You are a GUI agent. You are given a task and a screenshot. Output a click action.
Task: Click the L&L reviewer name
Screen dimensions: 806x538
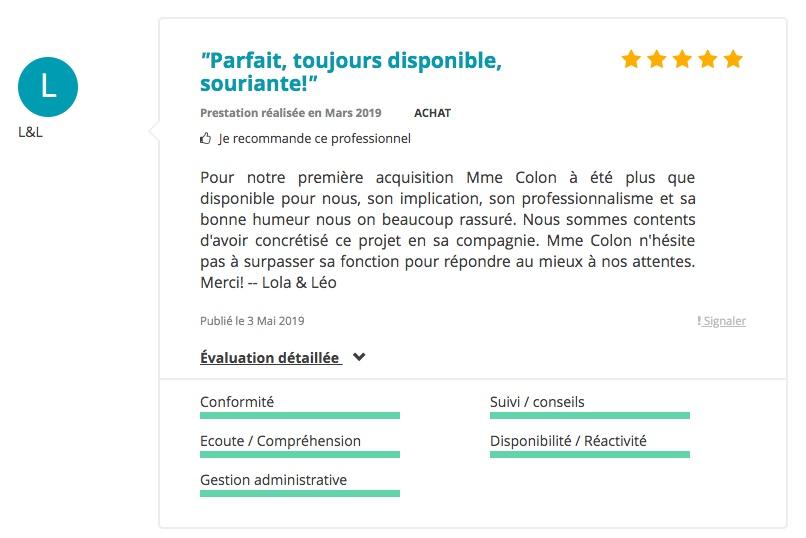(x=30, y=132)
